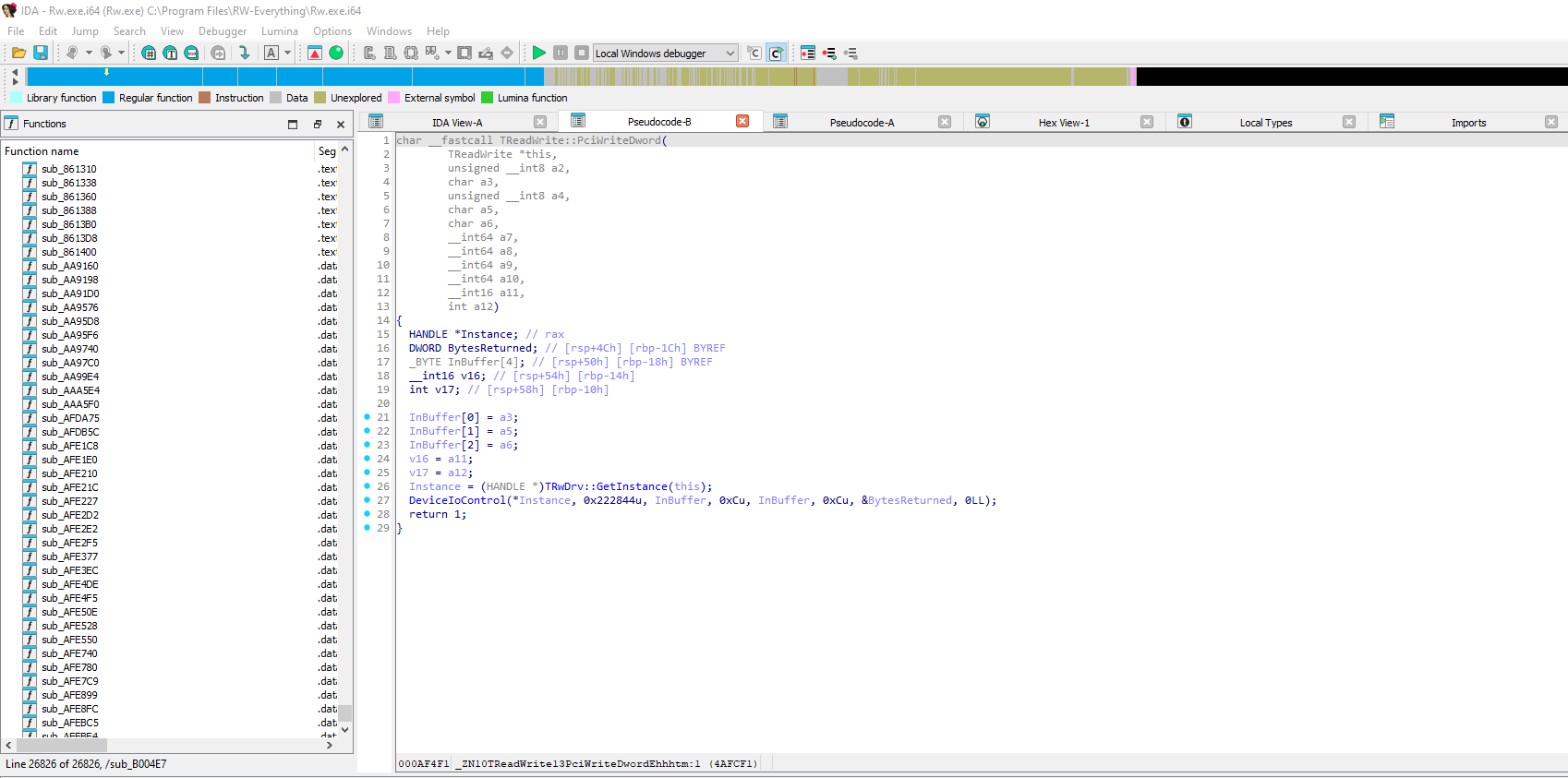The height and width of the screenshot is (778, 1568).
Task: Click the red triangle toolbar icon
Action: coord(315,53)
